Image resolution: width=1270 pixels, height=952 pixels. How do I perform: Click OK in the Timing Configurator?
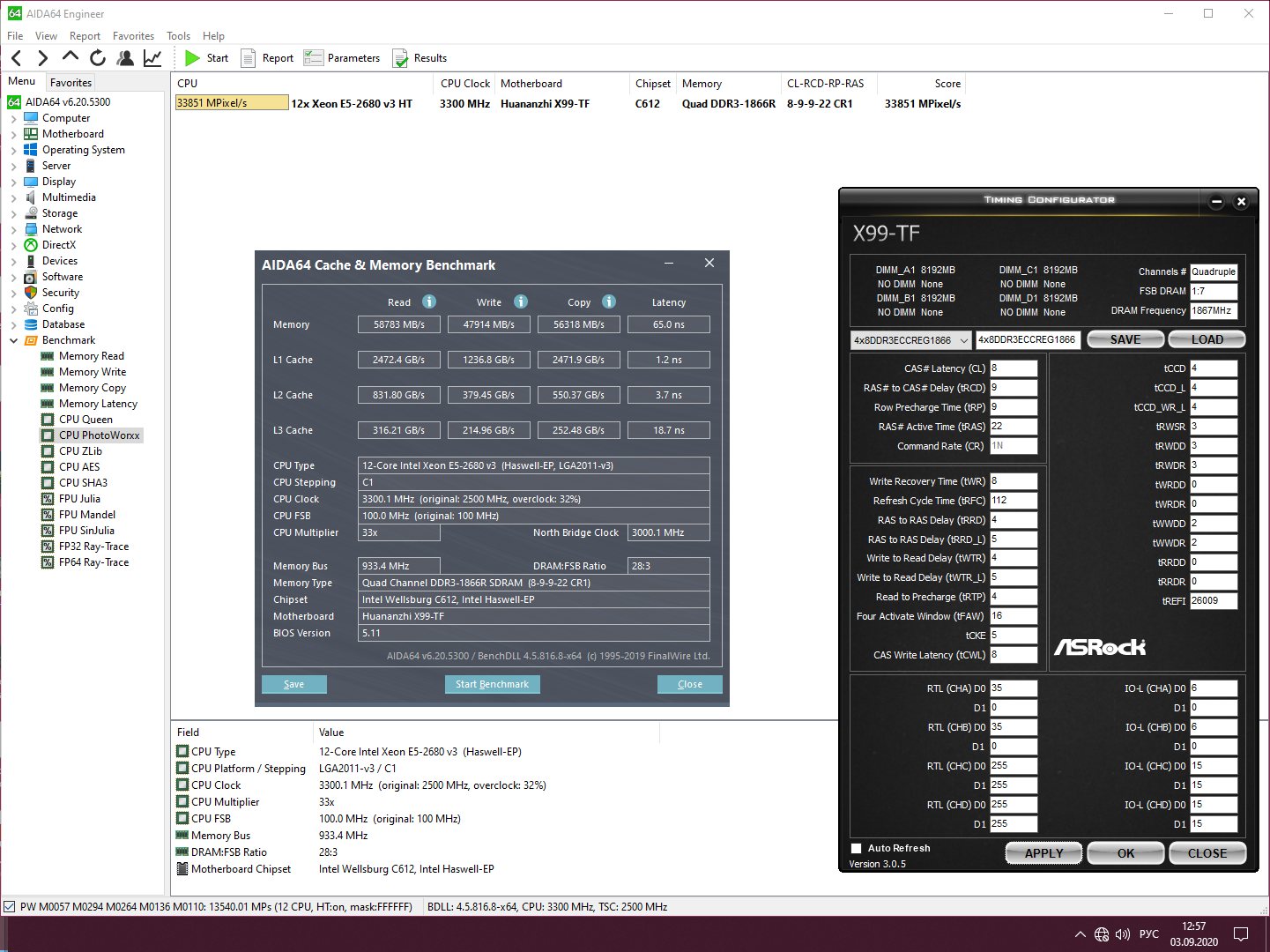point(1126,853)
